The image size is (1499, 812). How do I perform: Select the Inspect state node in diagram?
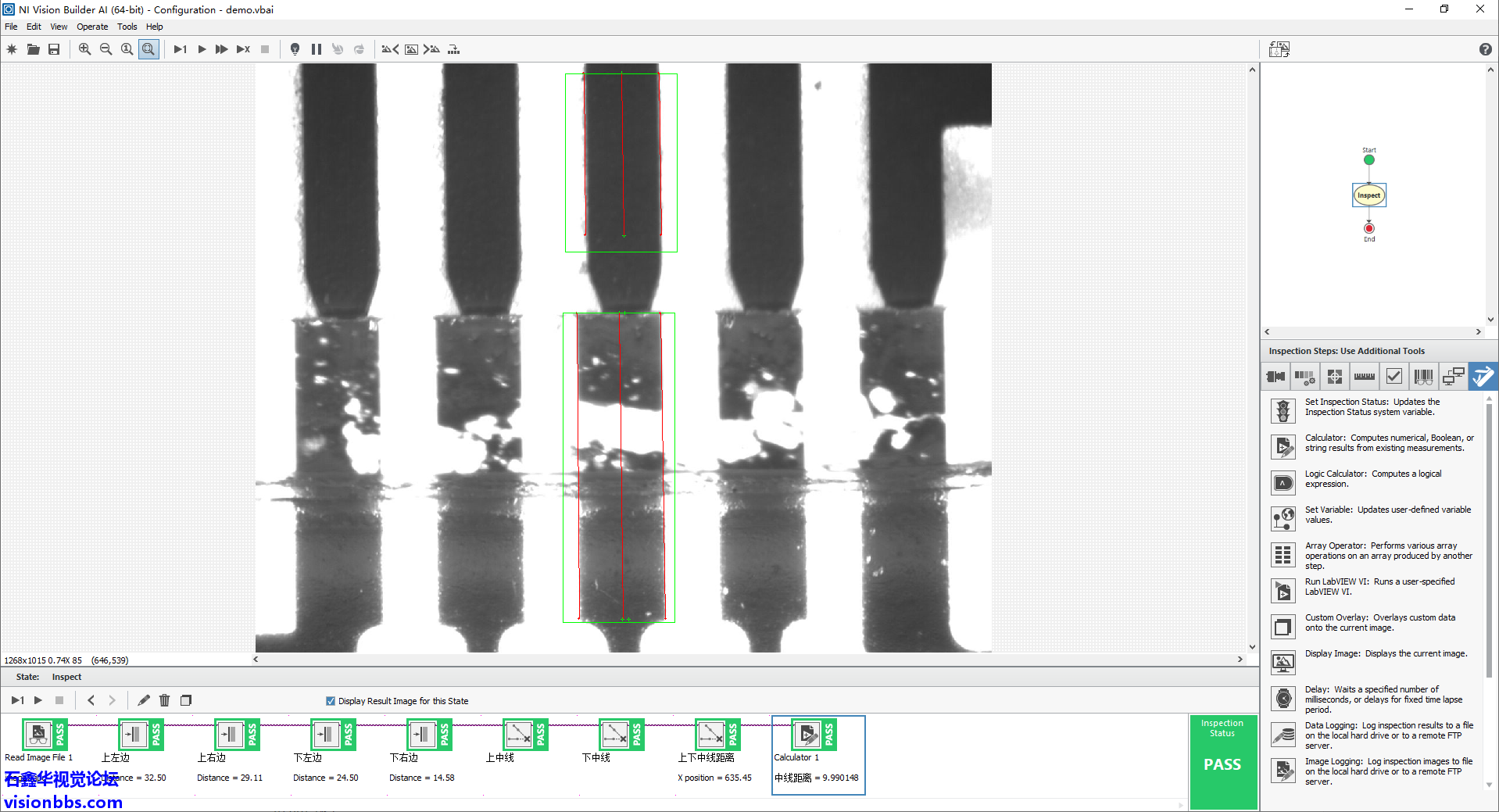tap(1368, 195)
